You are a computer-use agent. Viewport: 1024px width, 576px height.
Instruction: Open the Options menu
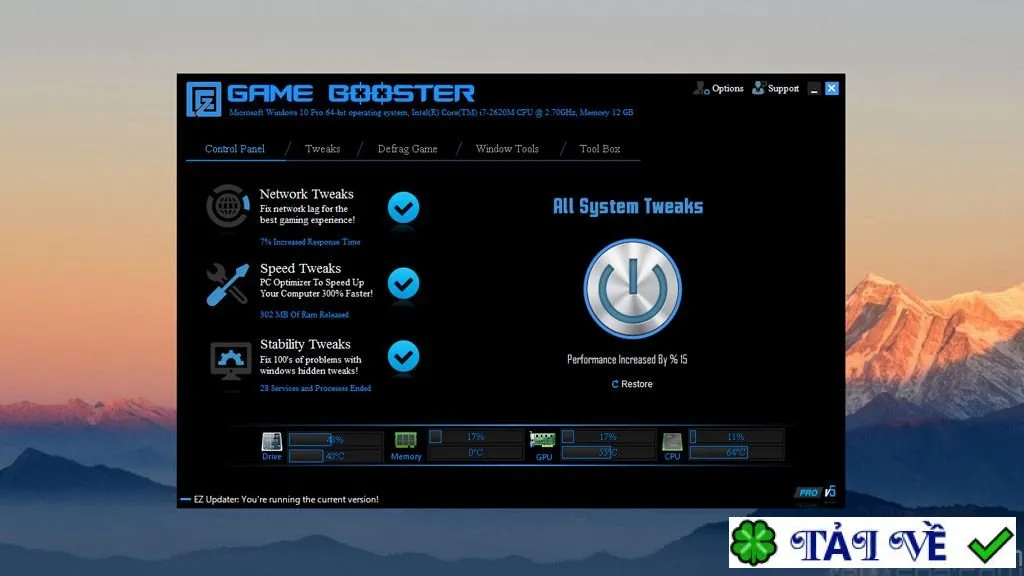[x=718, y=88]
